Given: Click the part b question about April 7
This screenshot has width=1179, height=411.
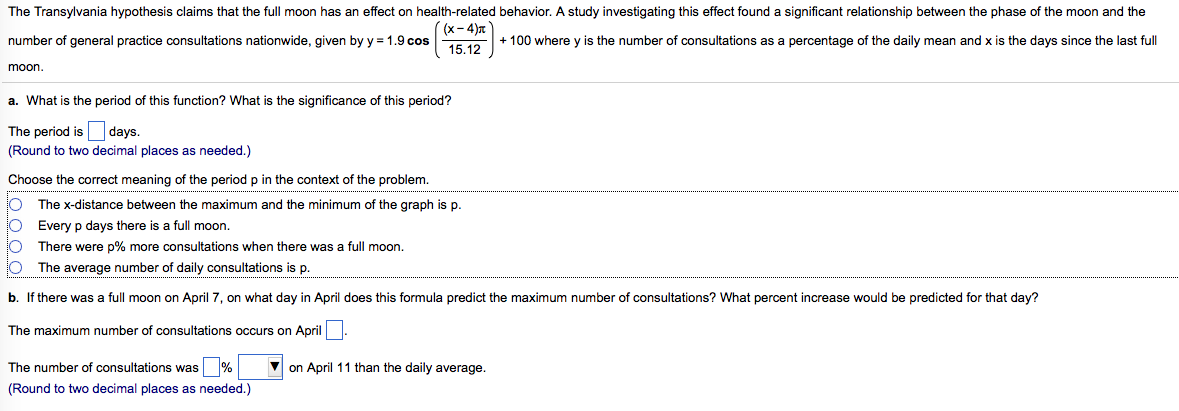Looking at the screenshot, I should (522, 298).
